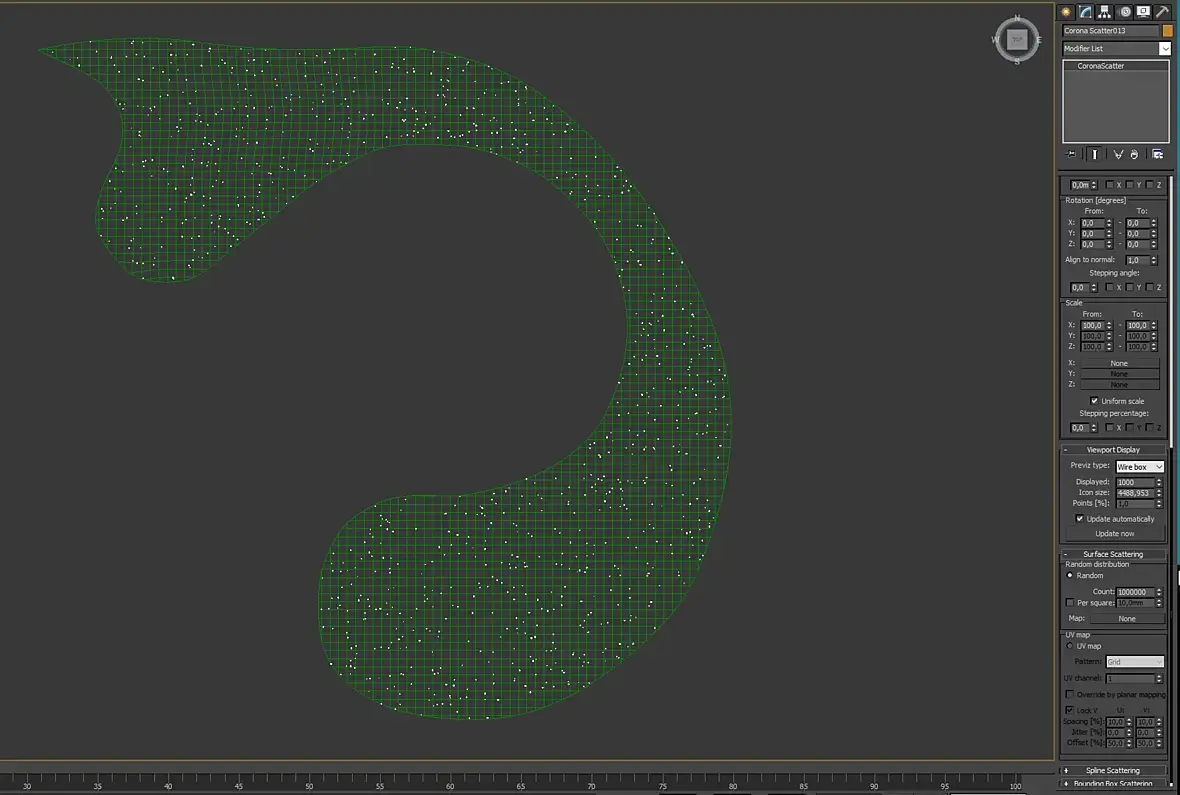Open the Previz type Wire box dropdown
Image resolution: width=1180 pixels, height=795 pixels.
point(1139,467)
